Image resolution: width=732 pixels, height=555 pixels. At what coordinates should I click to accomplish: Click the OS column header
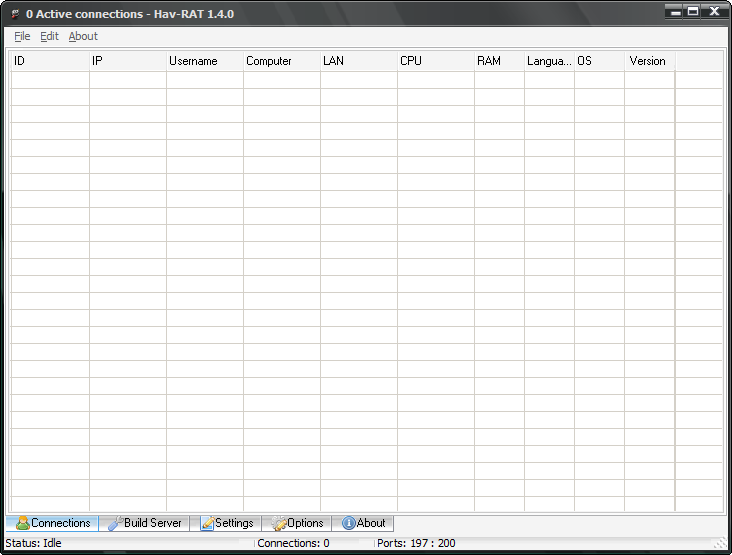[599, 61]
